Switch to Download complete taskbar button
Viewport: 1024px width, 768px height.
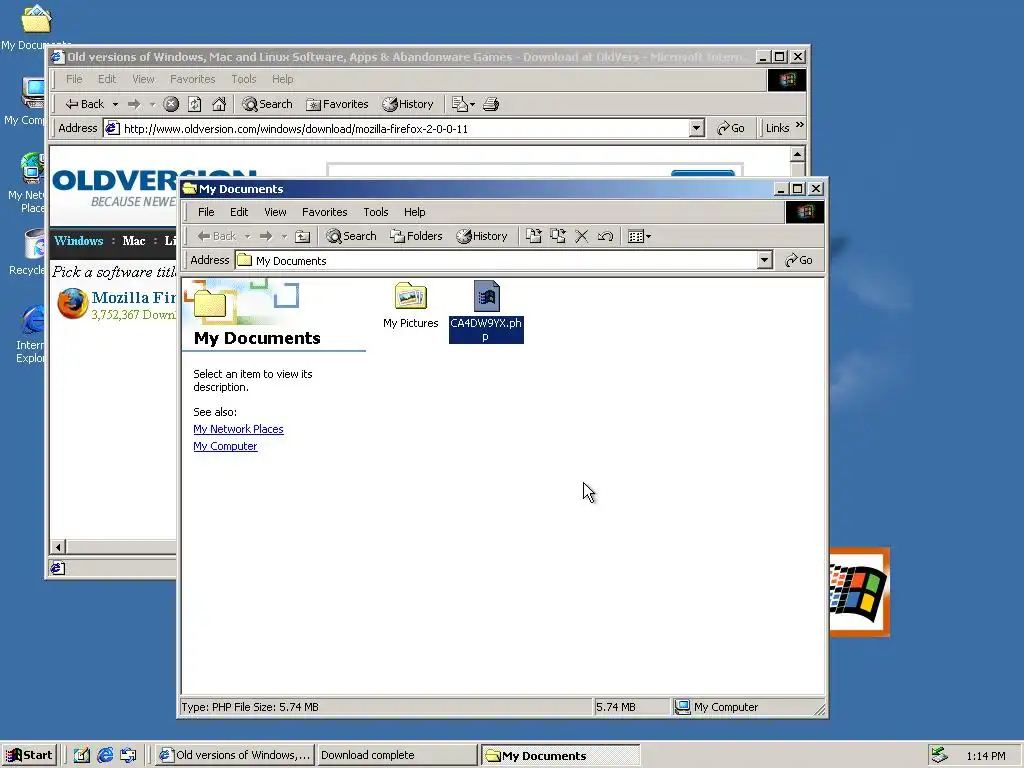[x=396, y=755]
